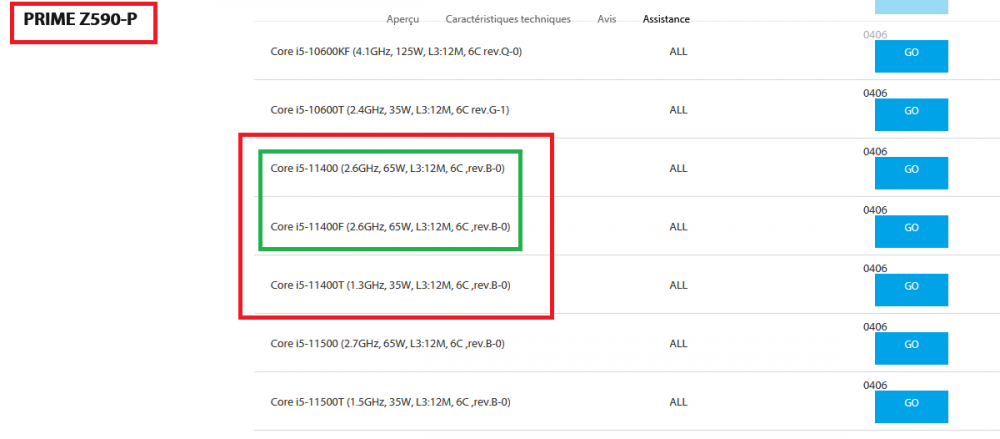Select Core i5-11500 (2.7GHz) text
Viewport: 1000px width, 439px height.
coord(388,344)
